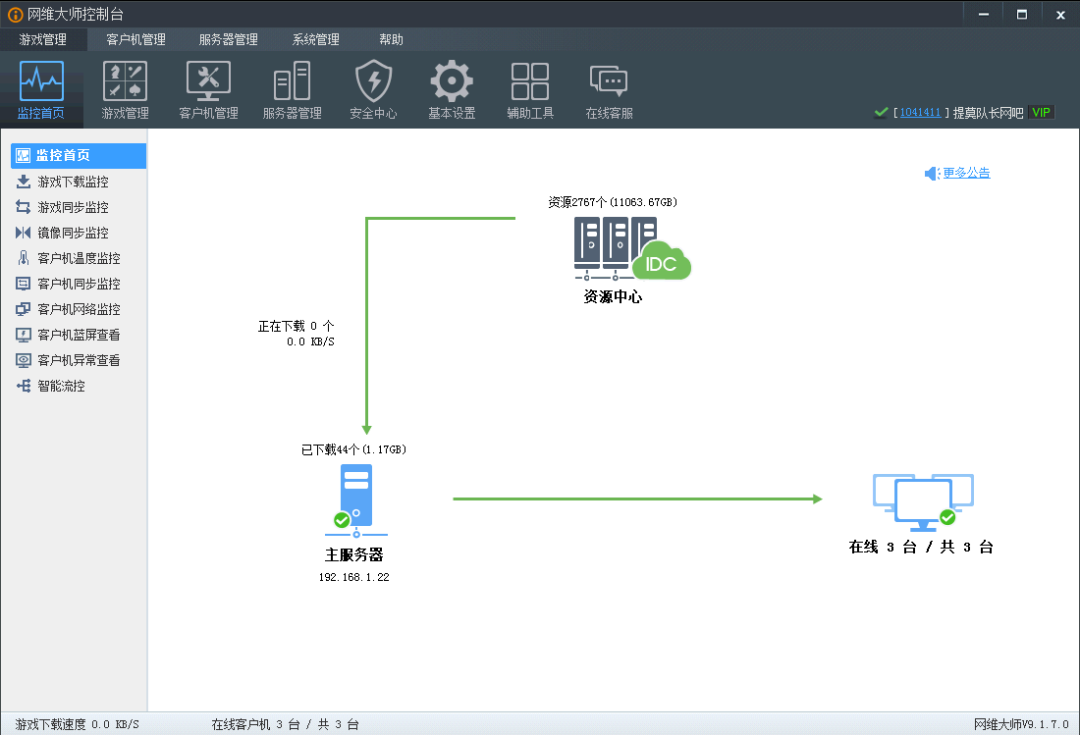Viewport: 1080px width, 735px height.
Task: Click the 提莫队长网吧 account name
Action: pos(988,112)
